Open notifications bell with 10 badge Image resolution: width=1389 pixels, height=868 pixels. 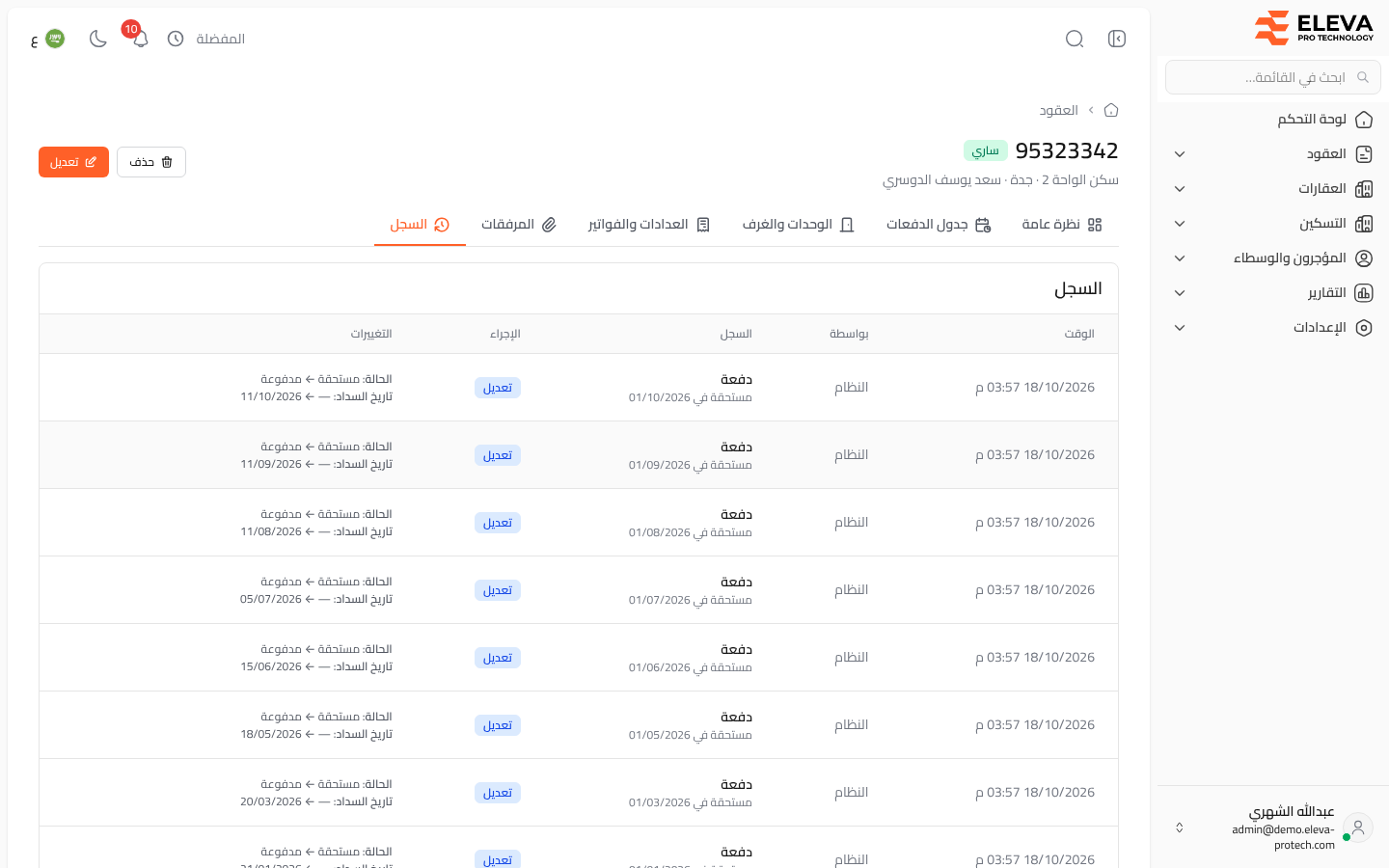[140, 39]
